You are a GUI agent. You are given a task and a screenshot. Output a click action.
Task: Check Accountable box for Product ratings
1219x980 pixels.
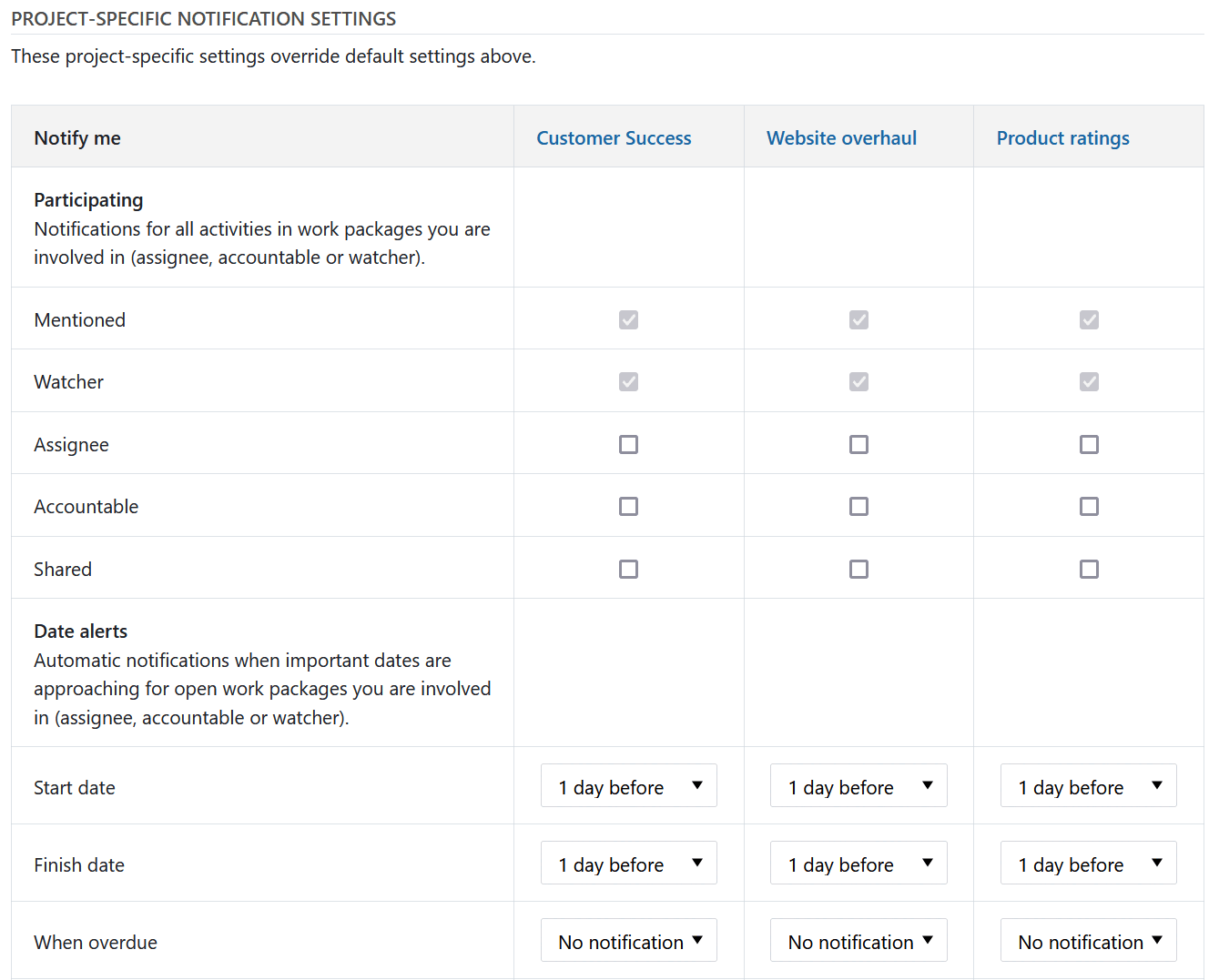click(x=1089, y=506)
